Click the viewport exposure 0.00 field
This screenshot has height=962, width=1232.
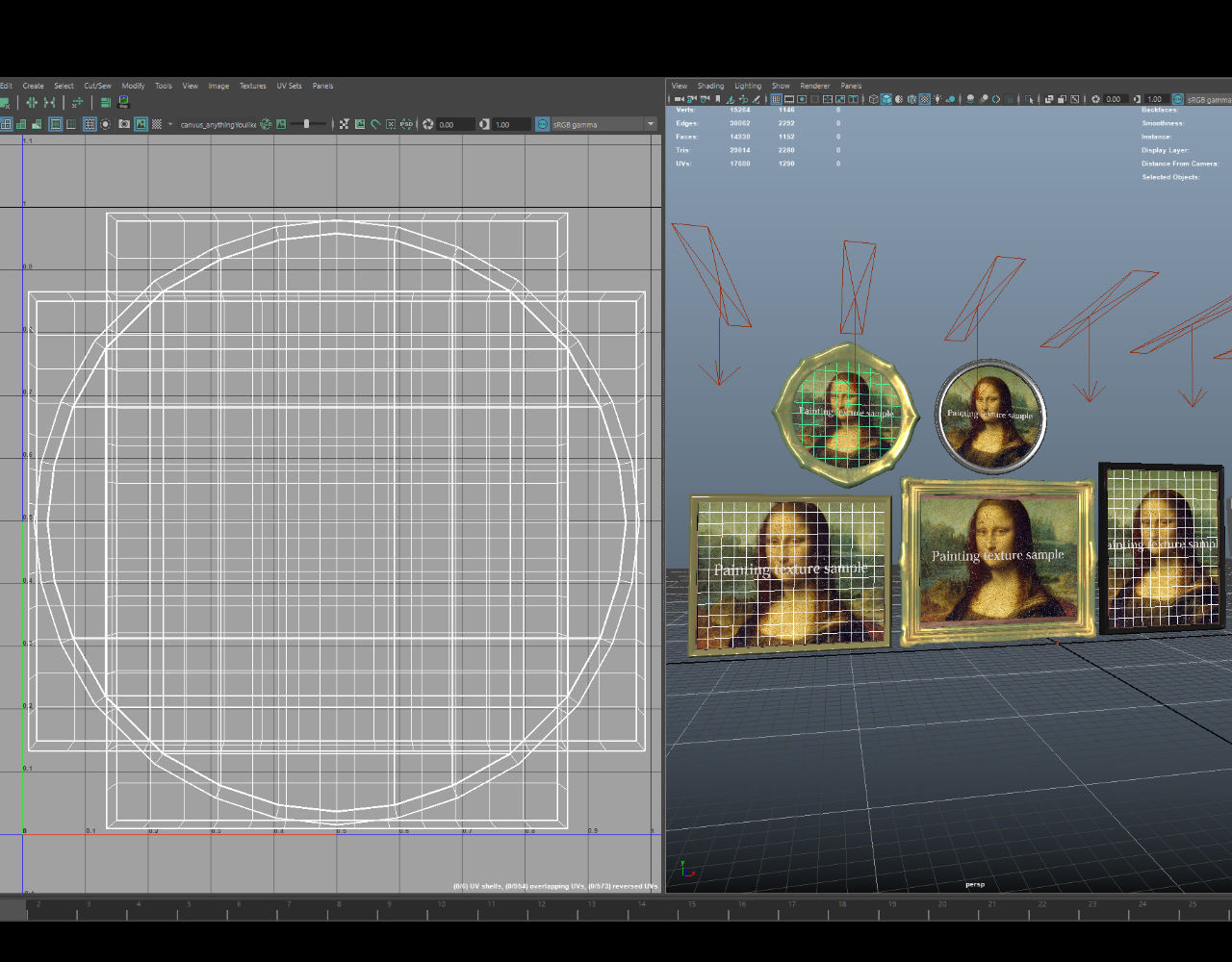[1116, 99]
